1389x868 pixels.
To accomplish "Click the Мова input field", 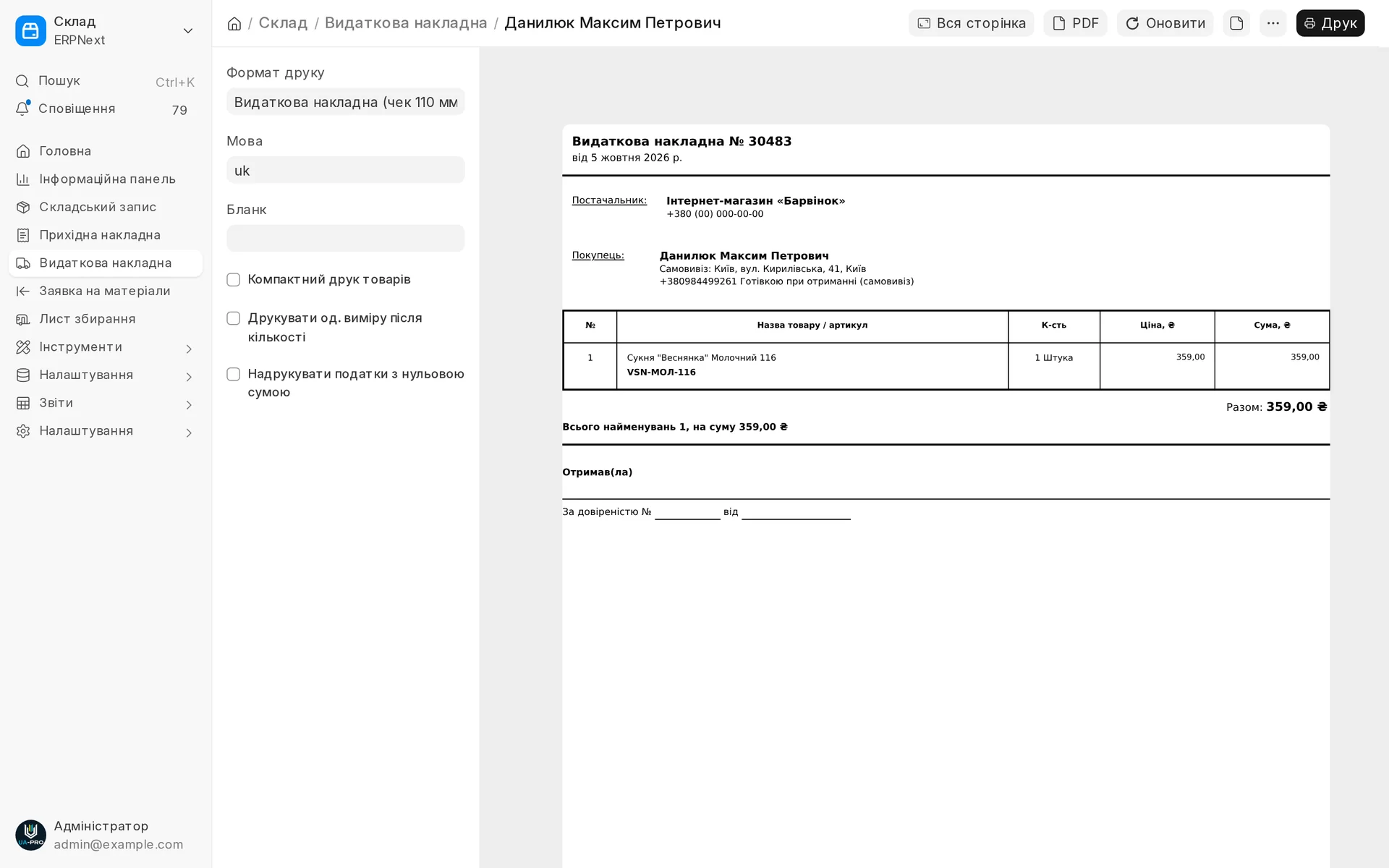I will pyautogui.click(x=345, y=170).
